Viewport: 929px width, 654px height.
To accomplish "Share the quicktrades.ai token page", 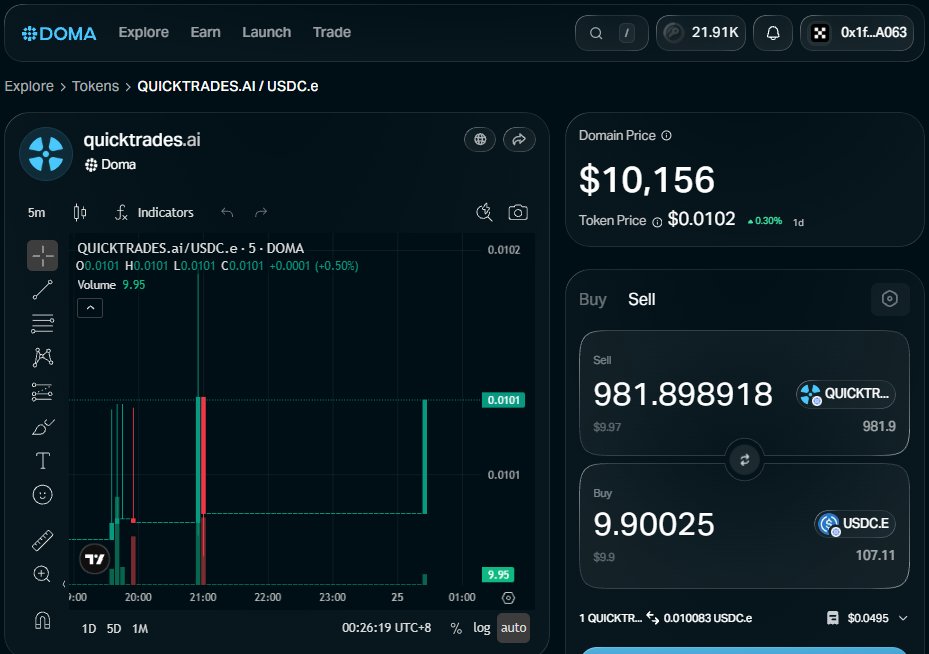I will click(519, 139).
